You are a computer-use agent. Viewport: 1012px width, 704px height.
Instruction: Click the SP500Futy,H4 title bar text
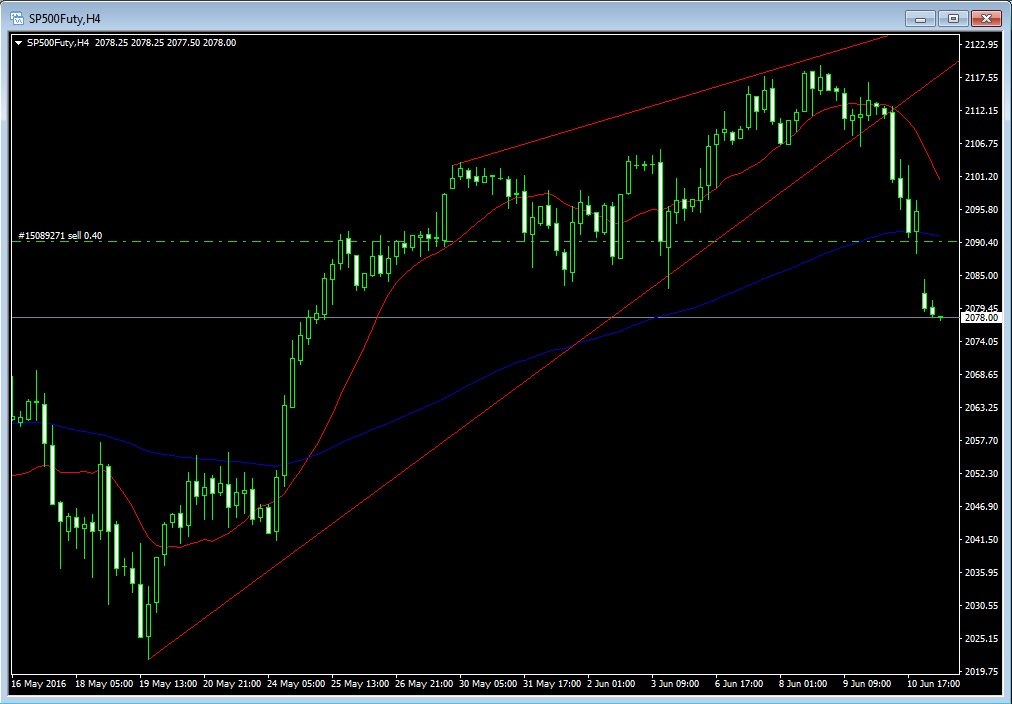click(65, 18)
